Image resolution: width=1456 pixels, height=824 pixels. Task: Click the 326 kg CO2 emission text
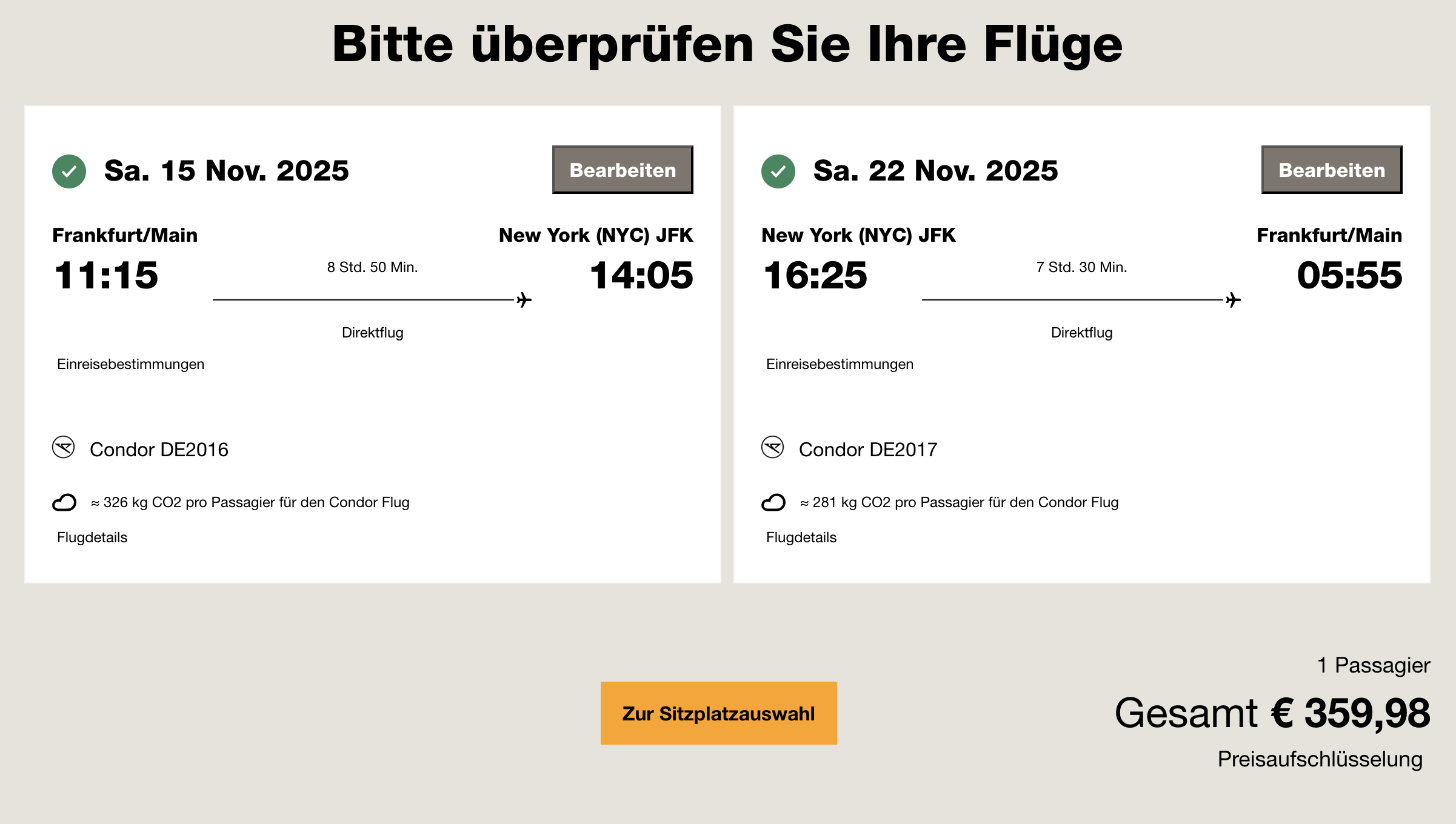coord(250,502)
